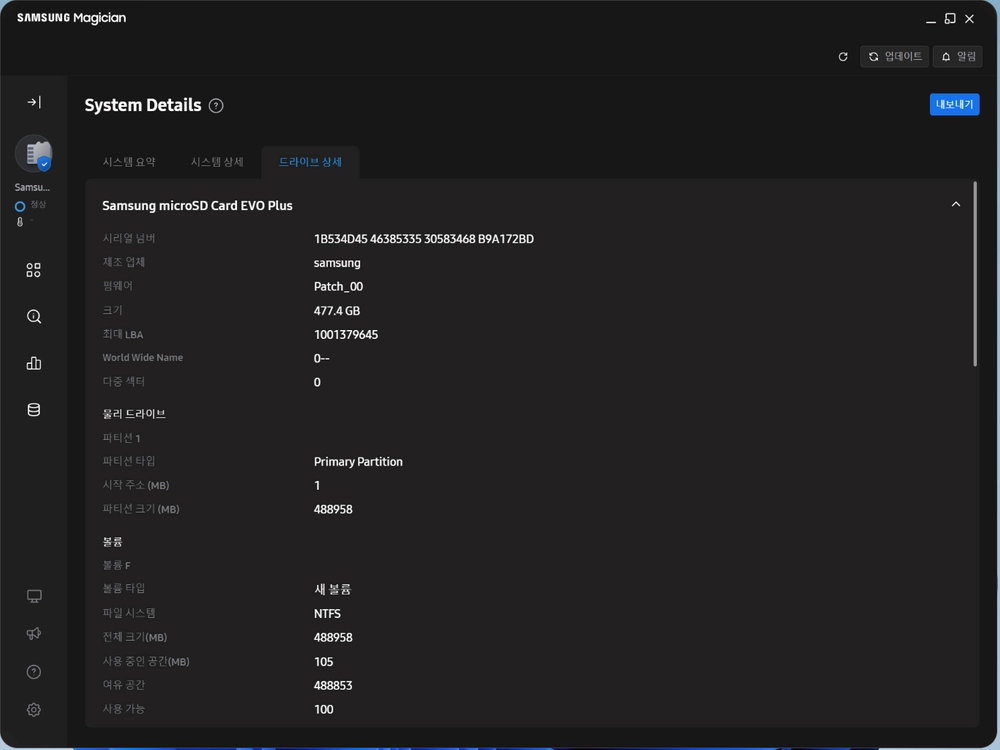Close the Samsung Magician window
The height and width of the screenshot is (750, 1000).
(x=969, y=19)
